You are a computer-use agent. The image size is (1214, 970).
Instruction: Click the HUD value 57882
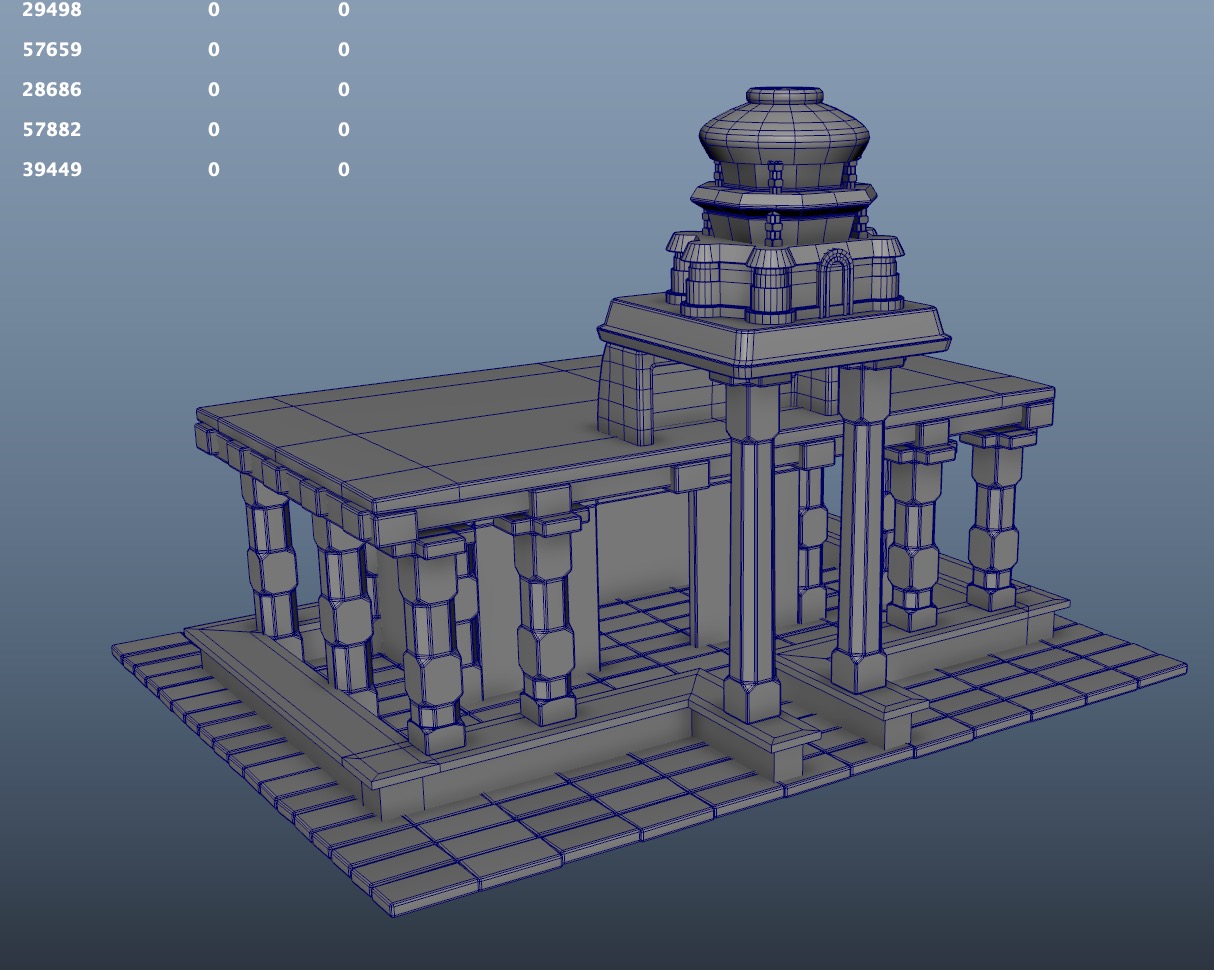click(x=52, y=130)
